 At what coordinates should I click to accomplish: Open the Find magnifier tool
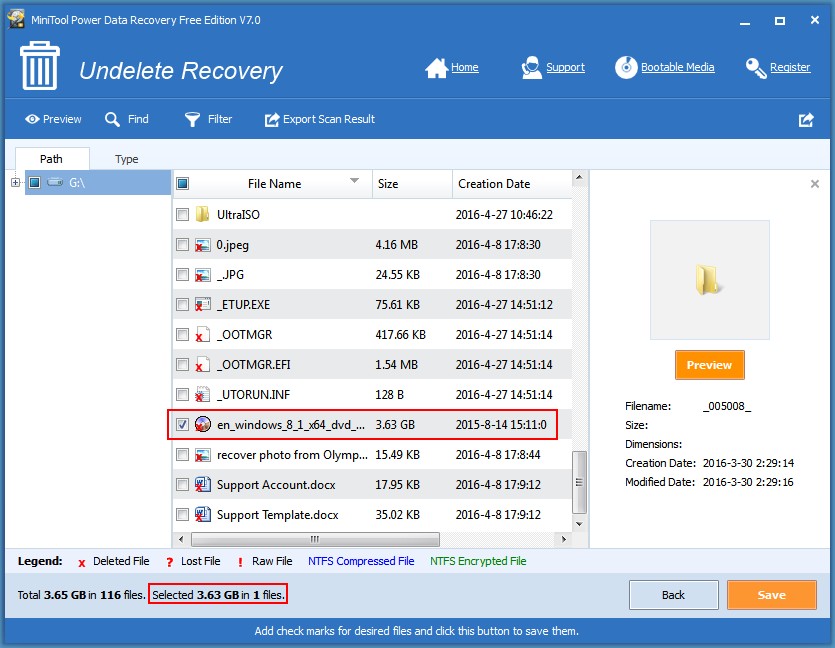[113, 119]
